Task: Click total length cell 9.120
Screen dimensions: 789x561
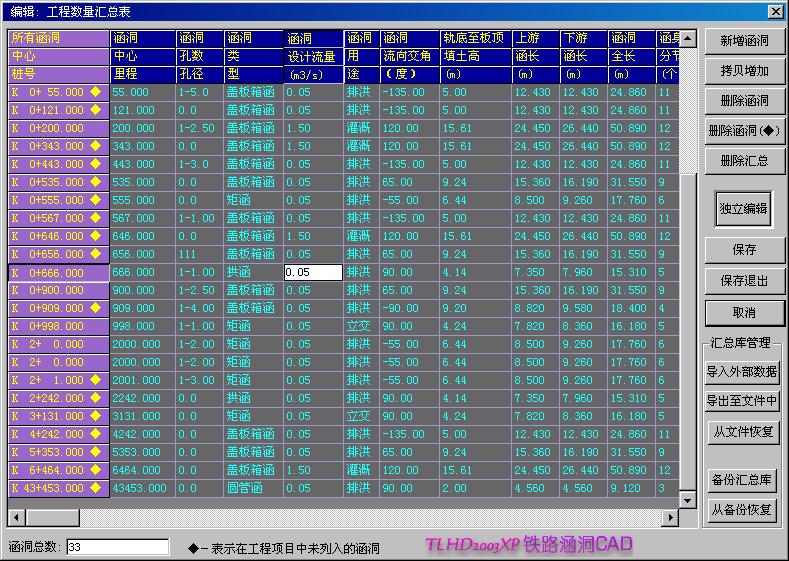Action: pyautogui.click(x=631, y=489)
